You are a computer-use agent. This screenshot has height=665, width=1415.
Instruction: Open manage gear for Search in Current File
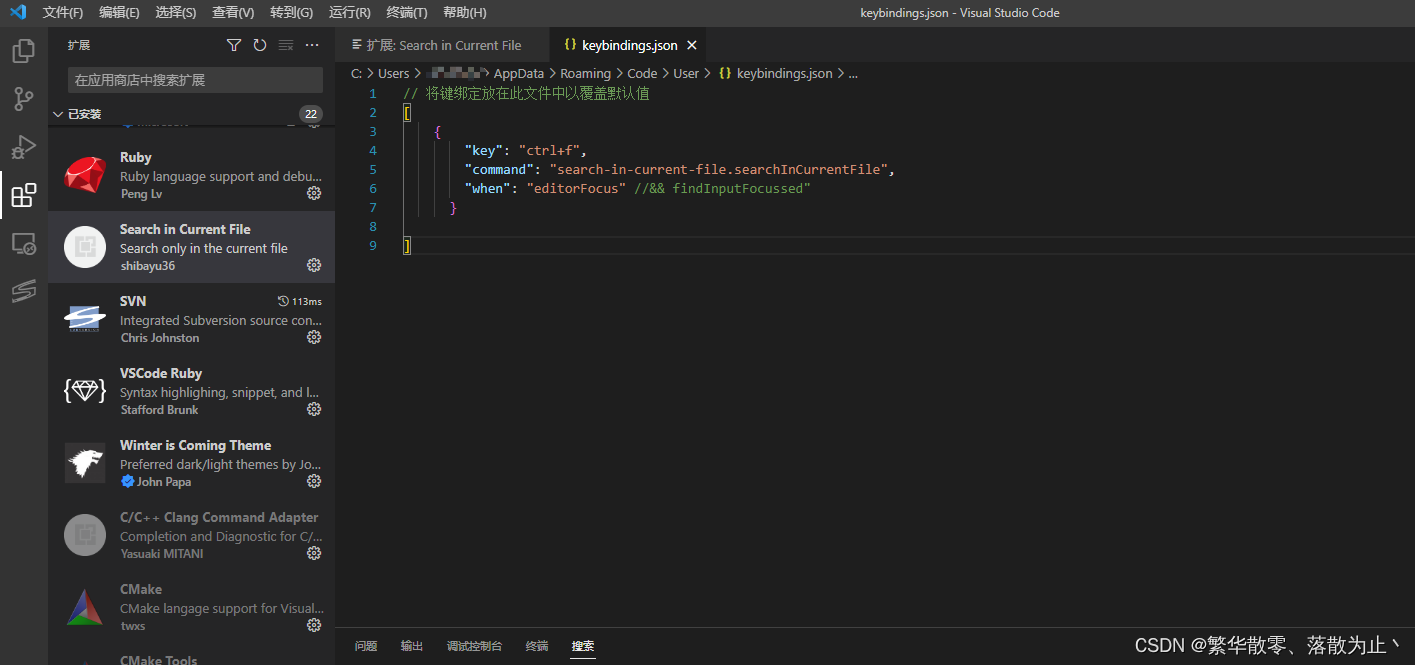coord(314,265)
